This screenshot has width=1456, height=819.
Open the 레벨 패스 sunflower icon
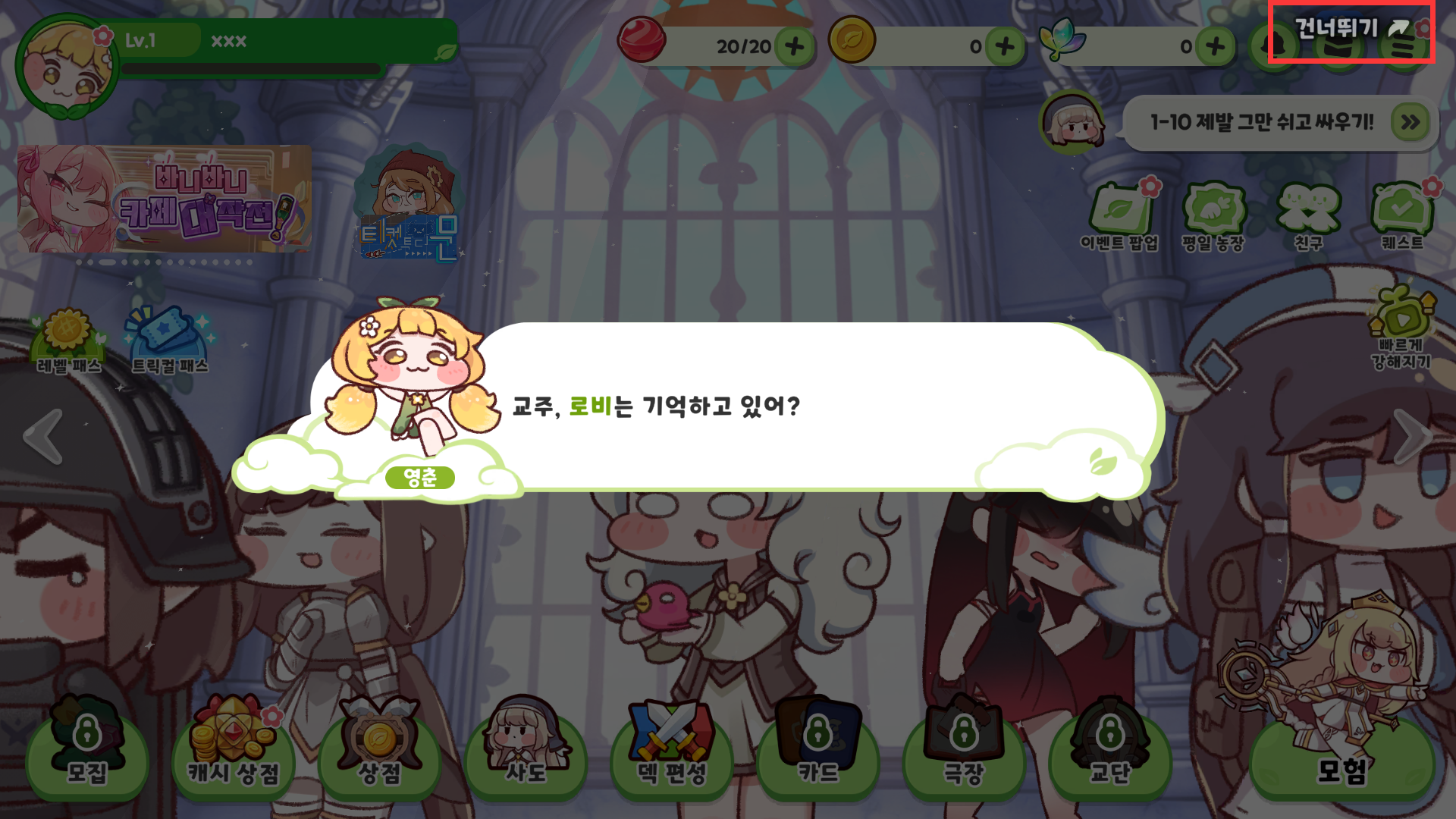(68, 340)
